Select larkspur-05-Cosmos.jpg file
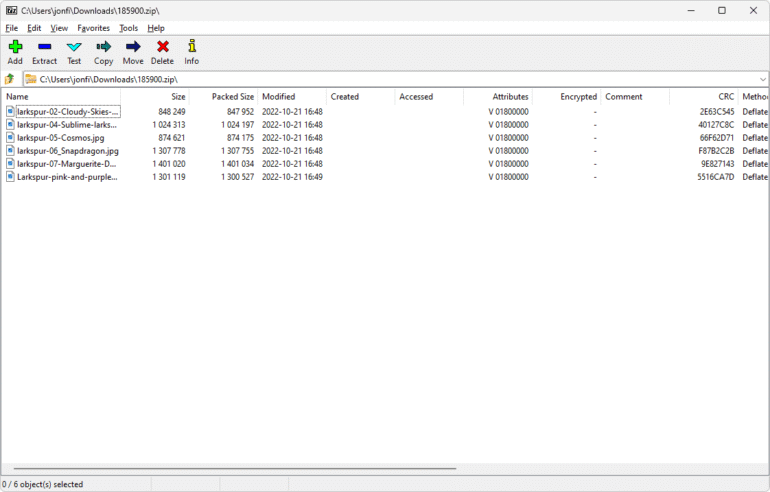This screenshot has width=770, height=492. click(60, 138)
